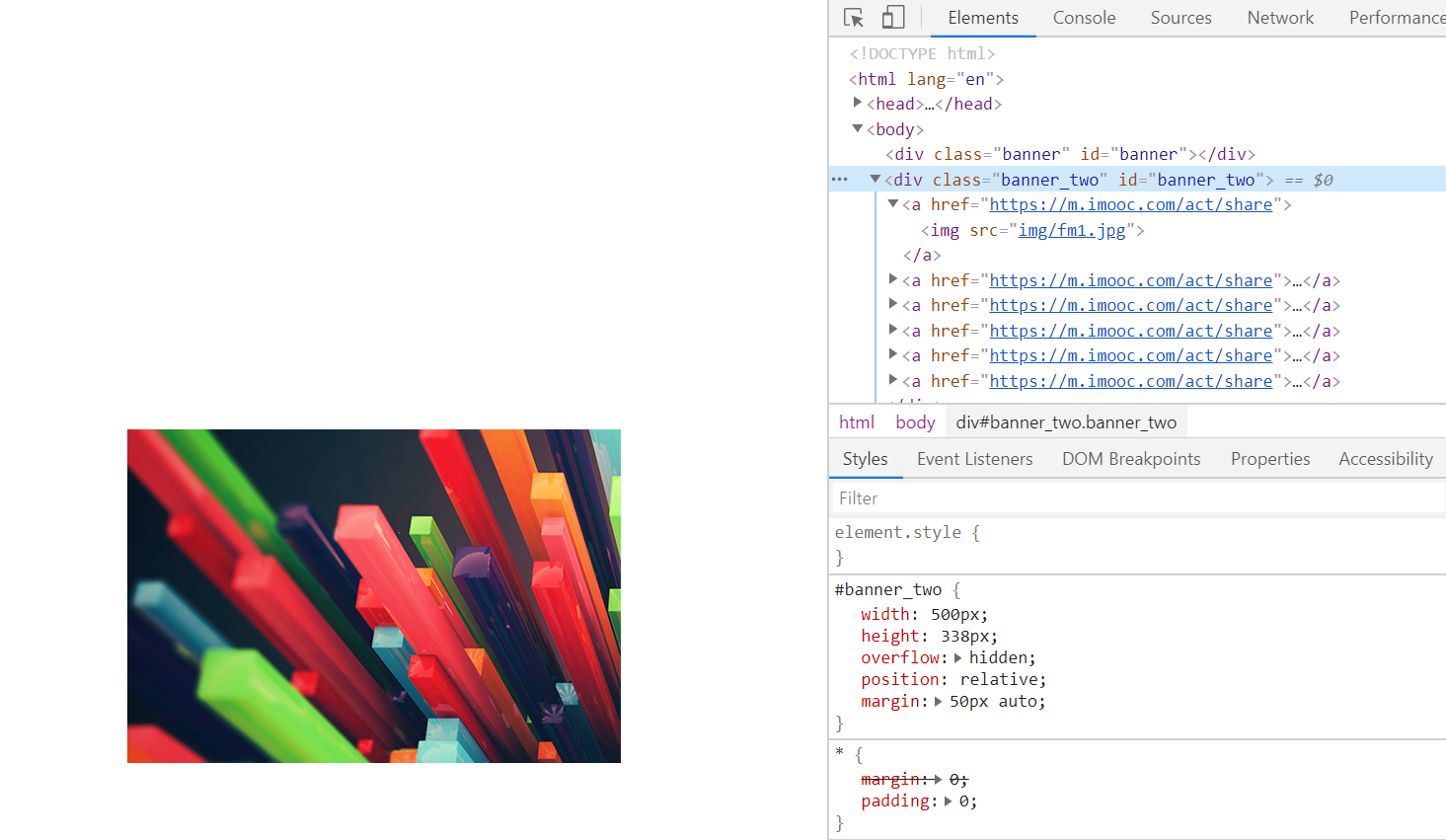Image resolution: width=1446 pixels, height=840 pixels.
Task: Expand the padding 0 shorthand arrow
Action: pyautogui.click(x=948, y=802)
